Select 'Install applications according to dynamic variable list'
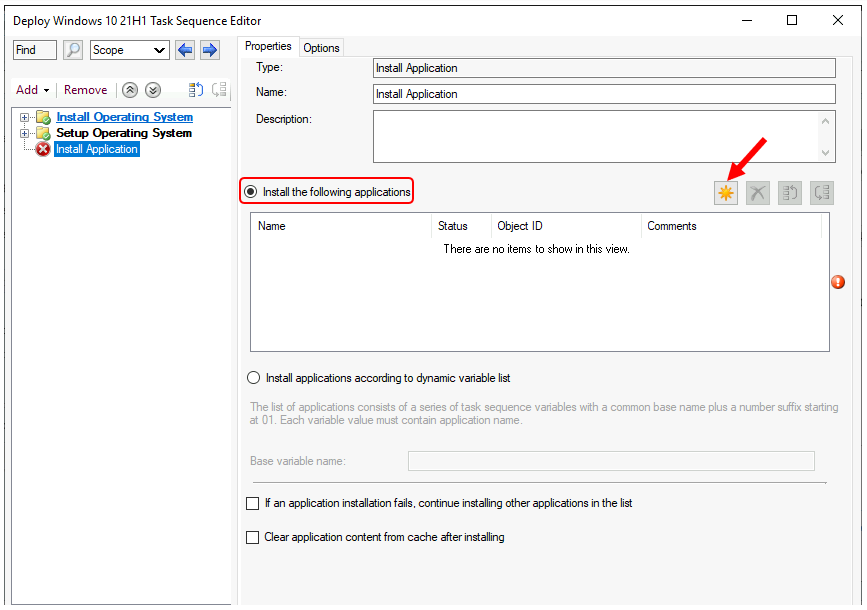 [x=253, y=378]
